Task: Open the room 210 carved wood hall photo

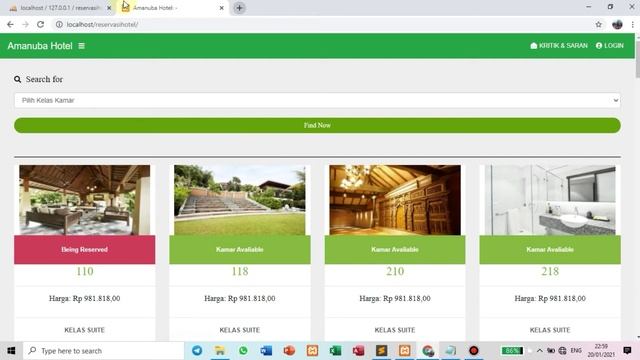Action: (x=395, y=200)
